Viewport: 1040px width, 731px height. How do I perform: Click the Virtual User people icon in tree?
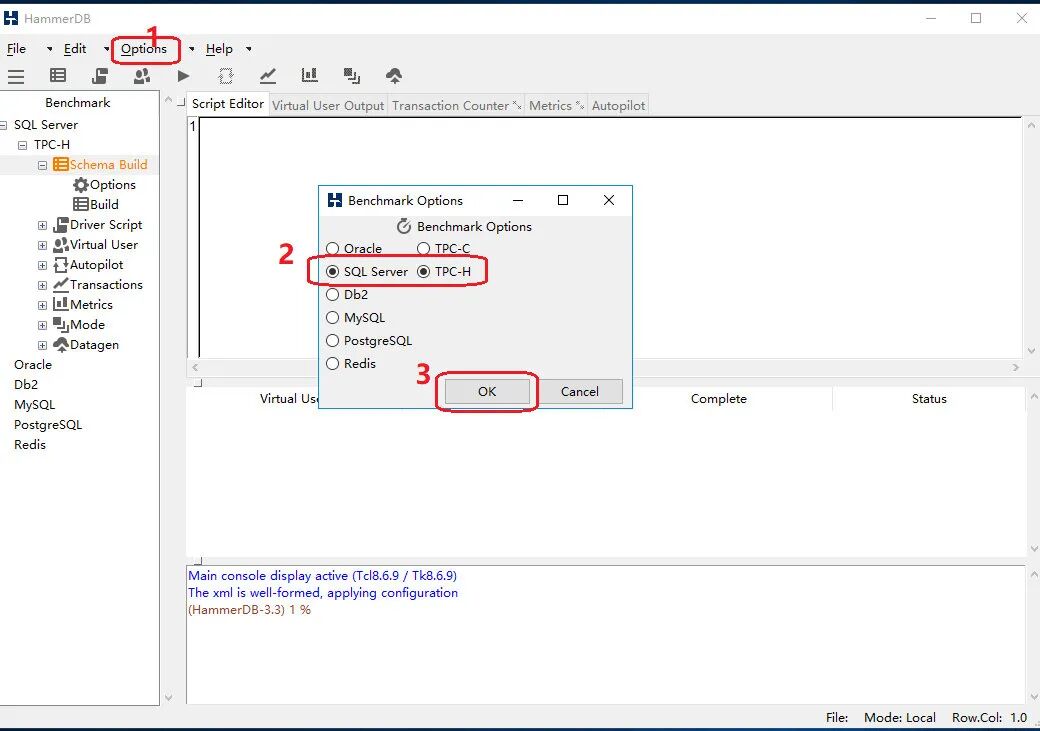(x=61, y=245)
